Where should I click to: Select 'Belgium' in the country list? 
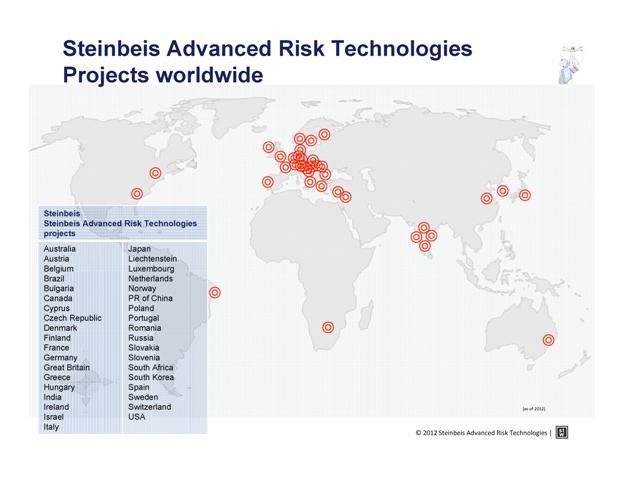coord(58,269)
